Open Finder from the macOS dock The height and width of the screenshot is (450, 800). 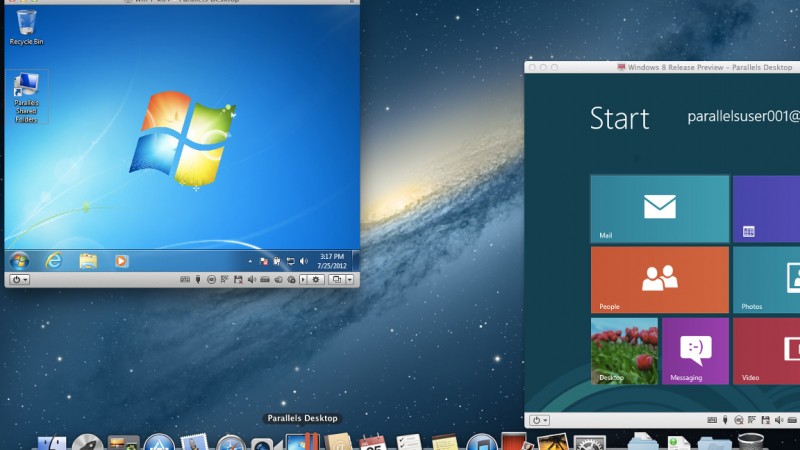click(52, 442)
